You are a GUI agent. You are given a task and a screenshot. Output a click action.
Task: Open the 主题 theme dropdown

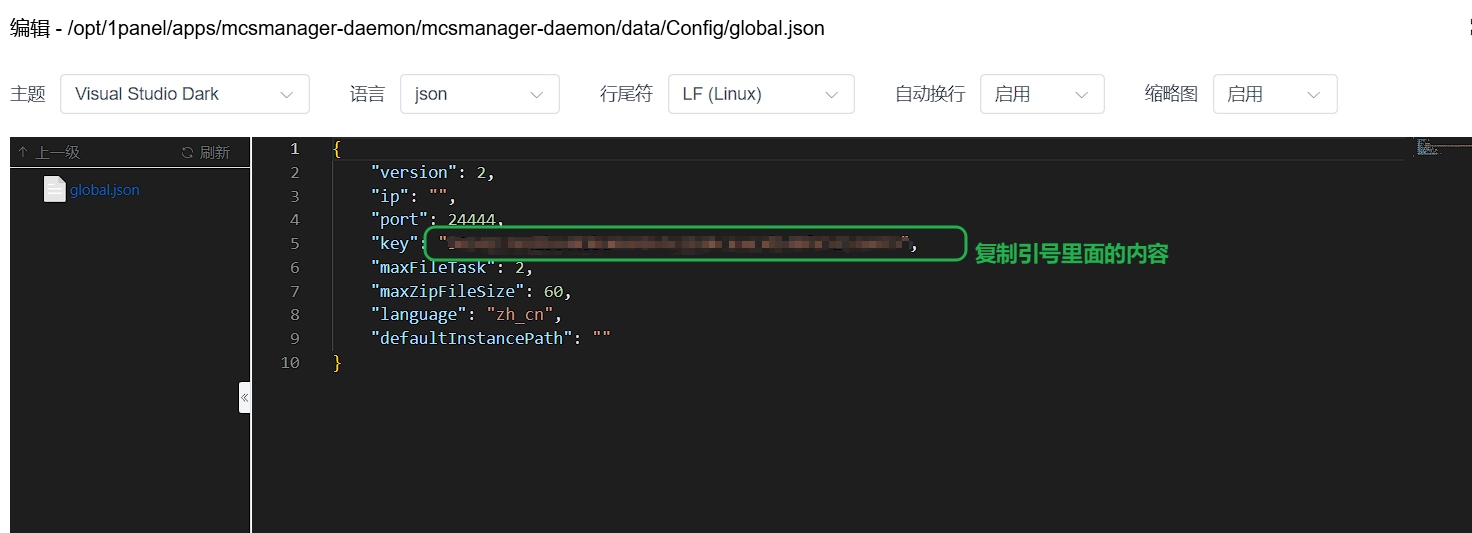click(x=184, y=94)
